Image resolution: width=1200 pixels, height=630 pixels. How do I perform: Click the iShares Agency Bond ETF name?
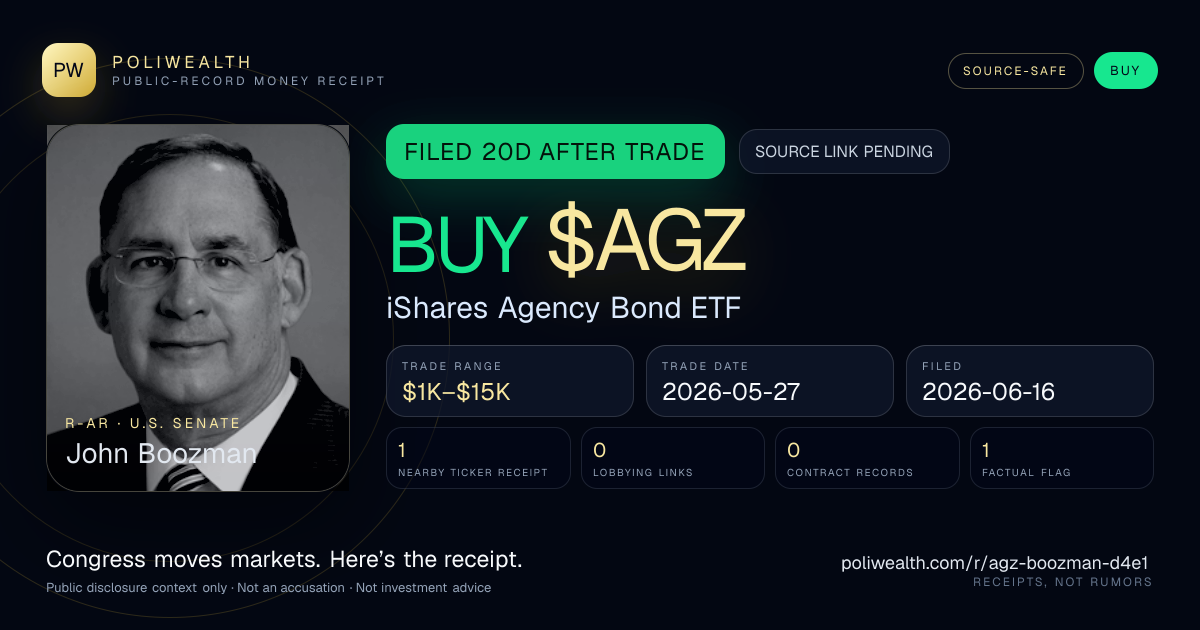(564, 308)
